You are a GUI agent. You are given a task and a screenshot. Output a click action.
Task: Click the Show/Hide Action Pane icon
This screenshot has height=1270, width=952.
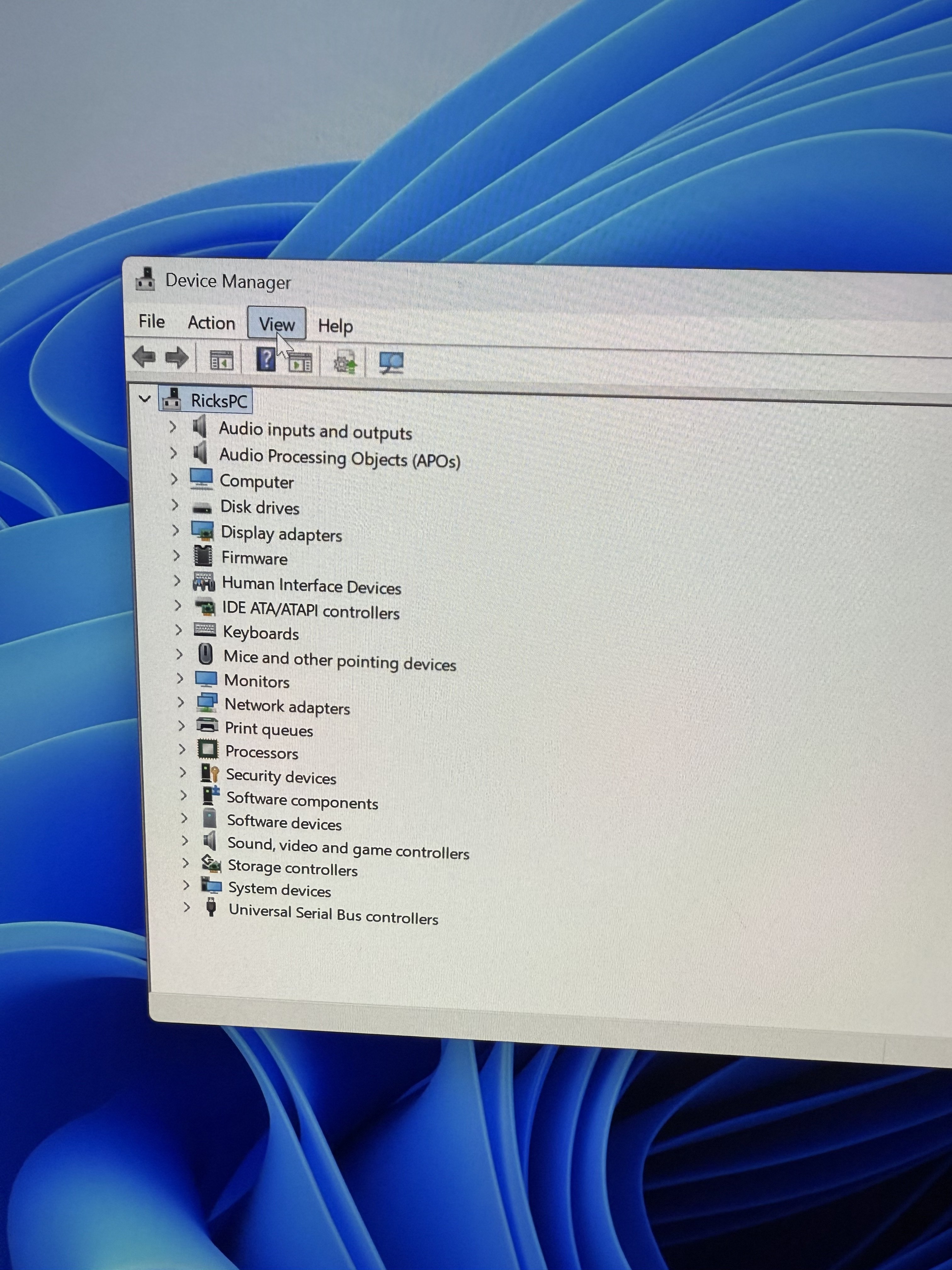pos(300,363)
